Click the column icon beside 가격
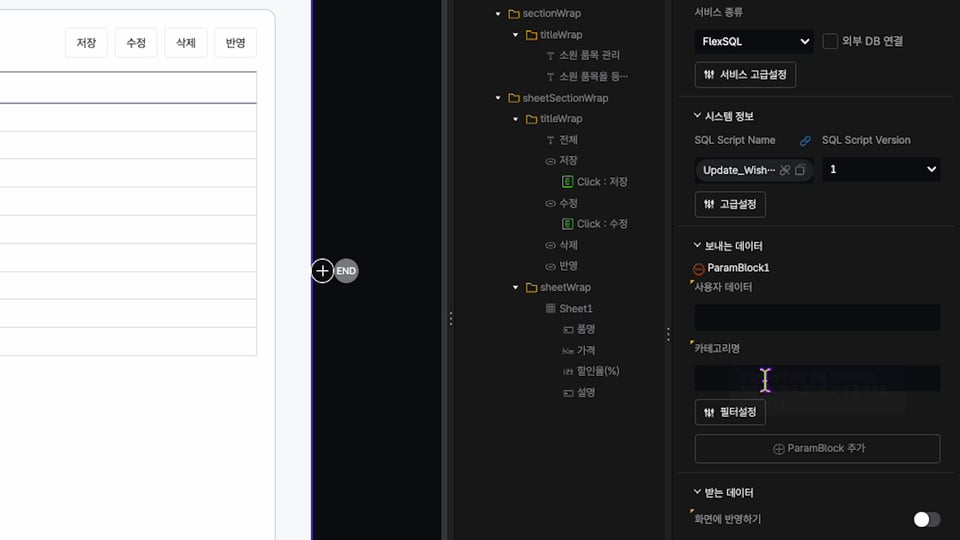This screenshot has height=540, width=960. point(568,351)
